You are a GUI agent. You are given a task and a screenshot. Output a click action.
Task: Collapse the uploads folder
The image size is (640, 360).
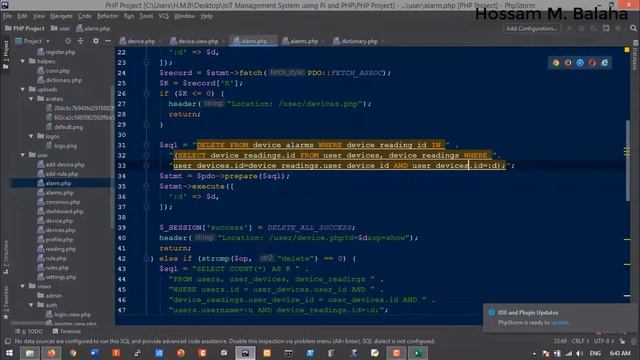23,89
